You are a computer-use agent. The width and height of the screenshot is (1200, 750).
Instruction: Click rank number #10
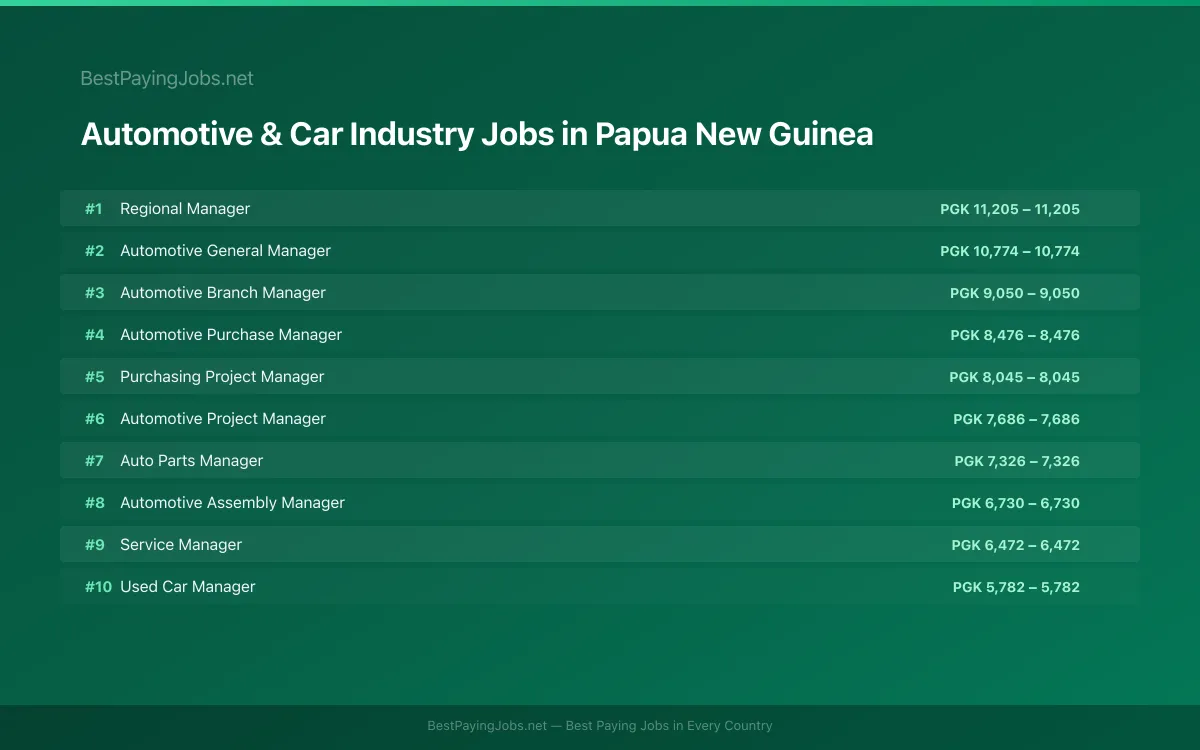point(98,587)
